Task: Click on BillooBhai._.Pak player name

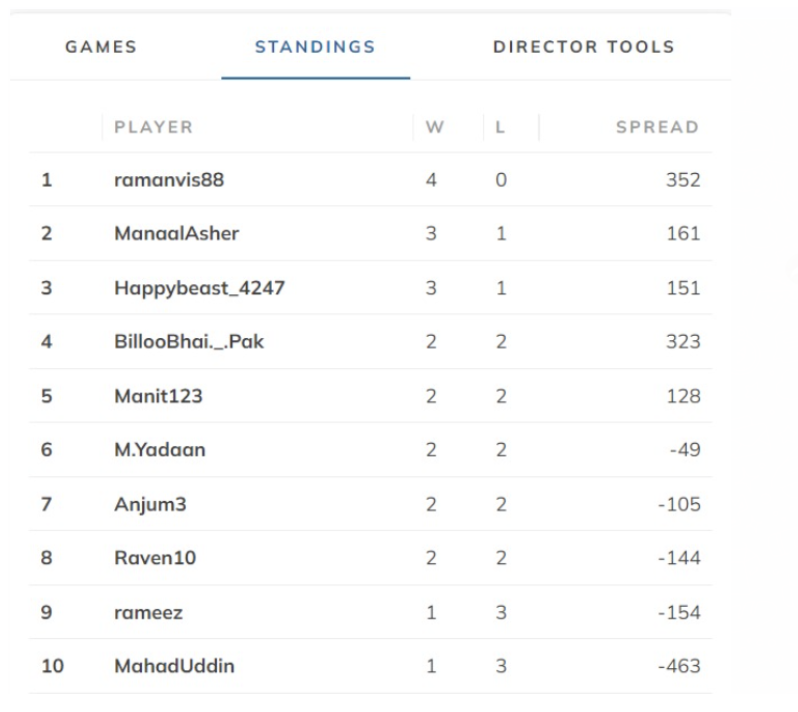Action: coord(189,342)
